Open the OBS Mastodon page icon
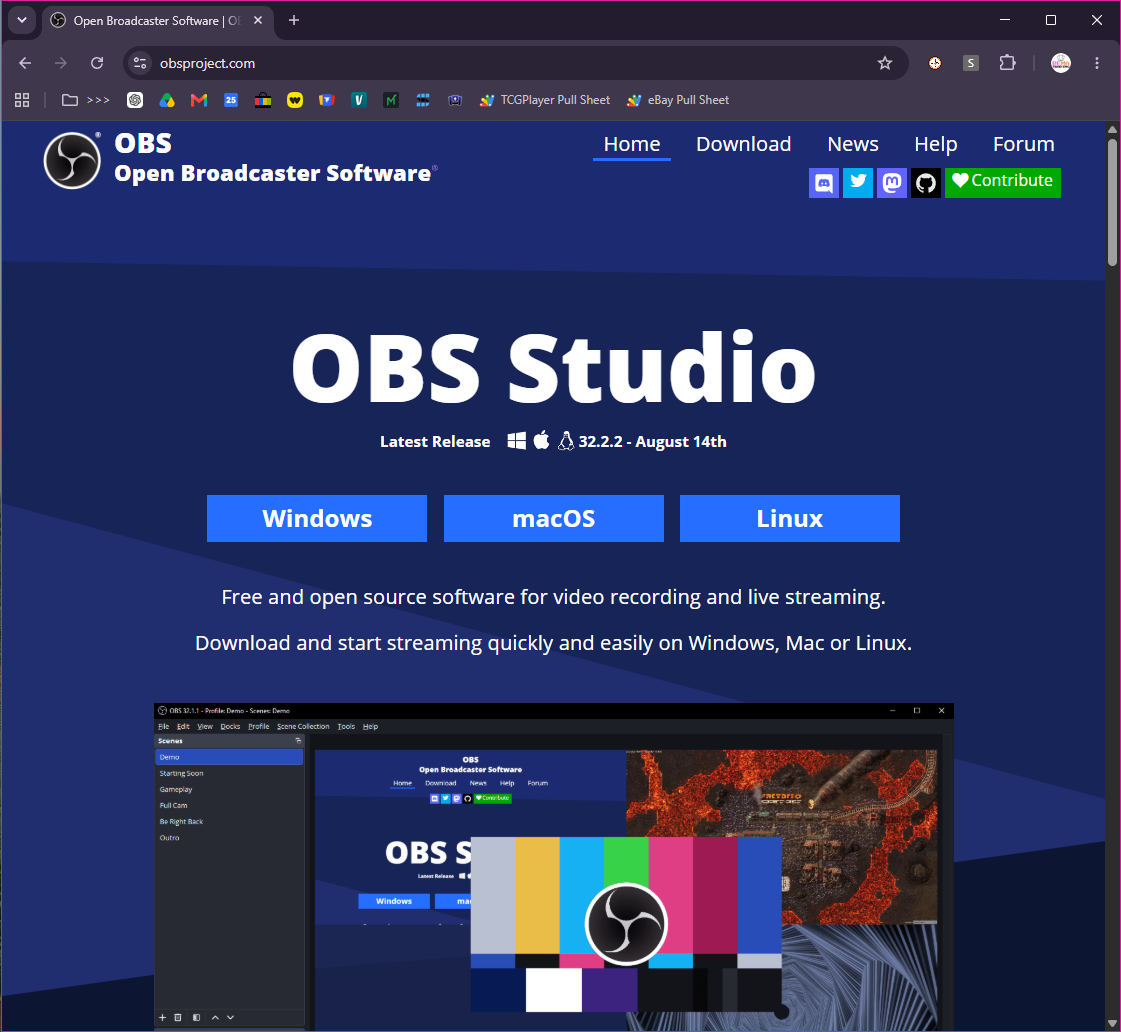1121x1032 pixels. tap(892, 183)
